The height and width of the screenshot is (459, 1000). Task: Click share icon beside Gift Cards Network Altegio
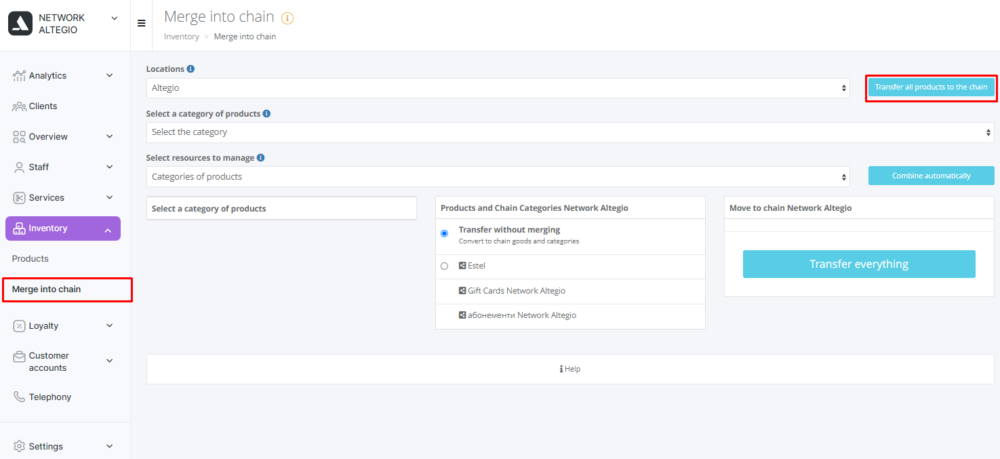[462, 291]
